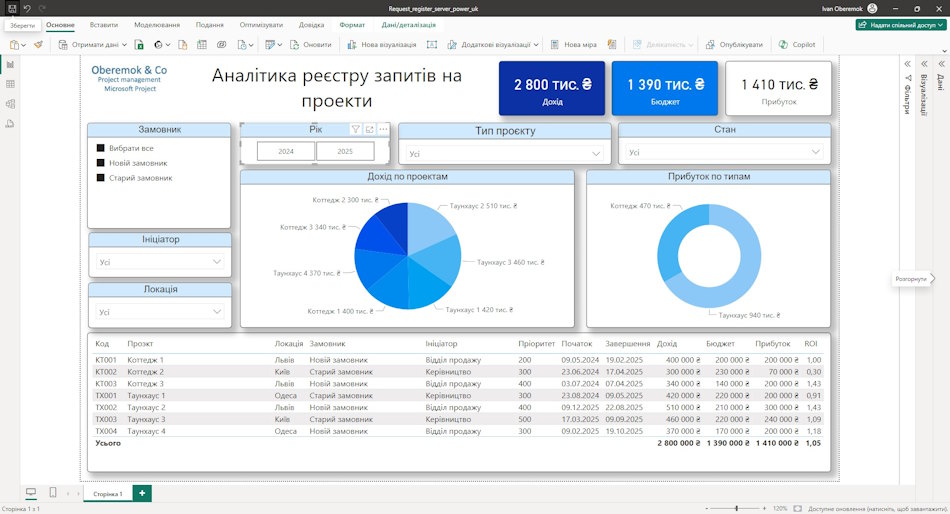
Task: Click the Copilot button in the ribbon
Action: click(797, 44)
